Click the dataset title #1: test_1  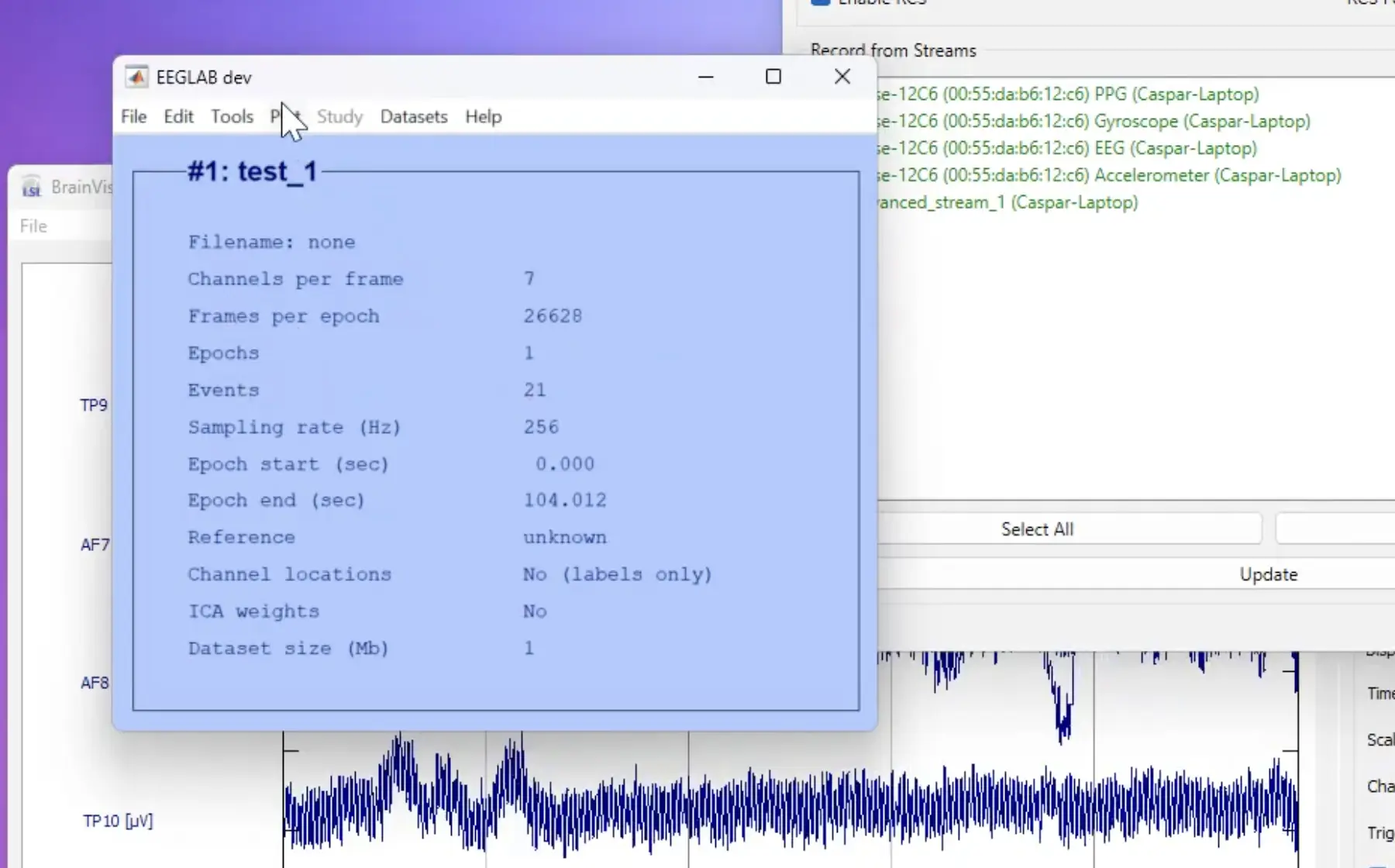pyautogui.click(x=252, y=171)
